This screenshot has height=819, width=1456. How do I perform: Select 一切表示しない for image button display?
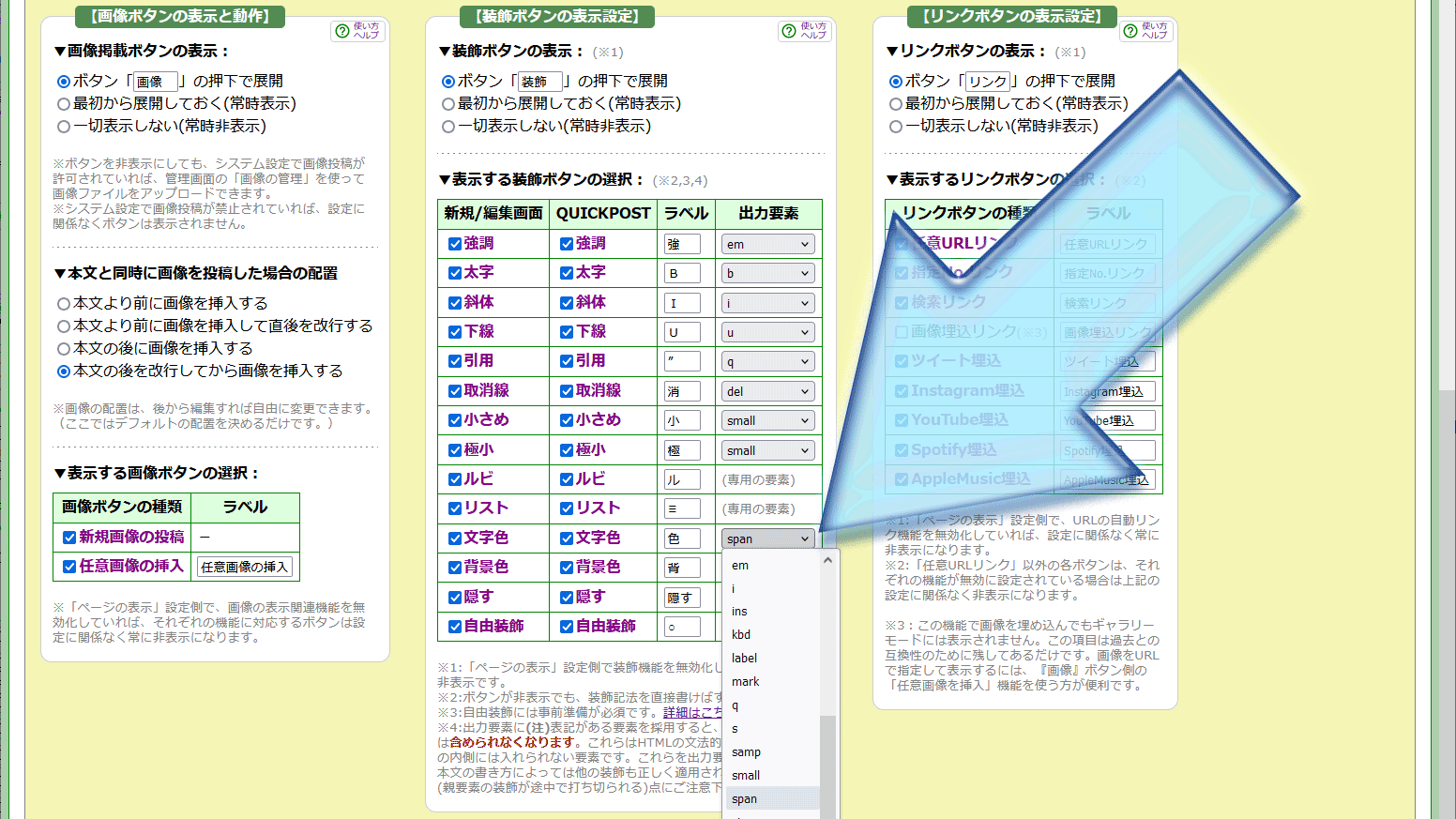click(x=64, y=127)
